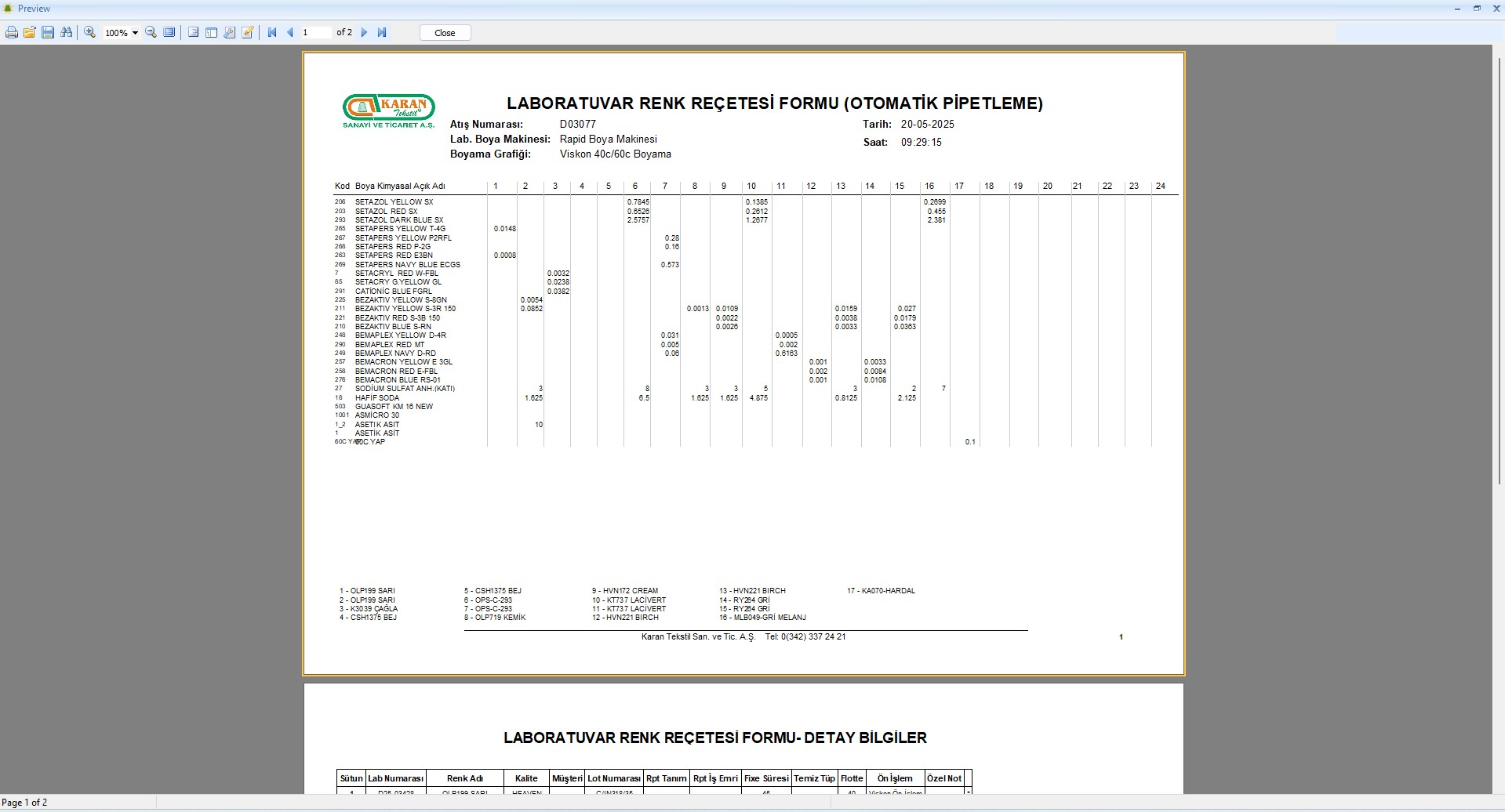This screenshot has width=1505, height=812.
Task: Go to the previous page
Action: (290, 33)
